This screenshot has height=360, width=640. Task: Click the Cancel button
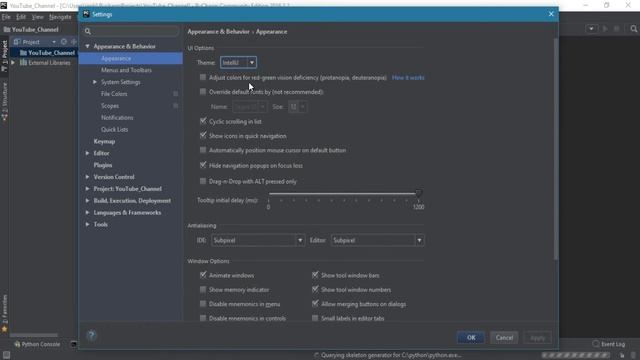pyautogui.click(x=504, y=338)
